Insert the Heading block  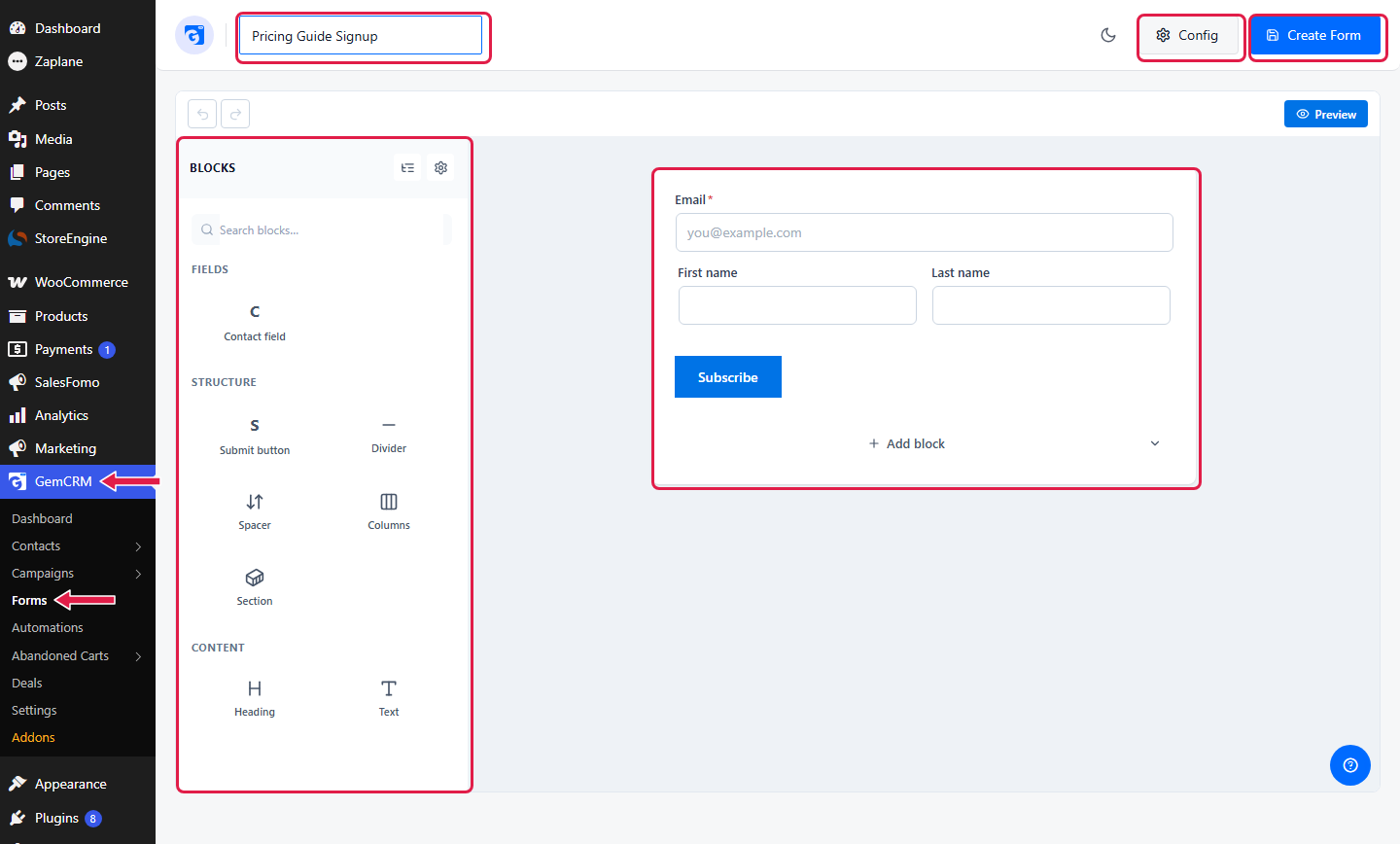pyautogui.click(x=255, y=699)
